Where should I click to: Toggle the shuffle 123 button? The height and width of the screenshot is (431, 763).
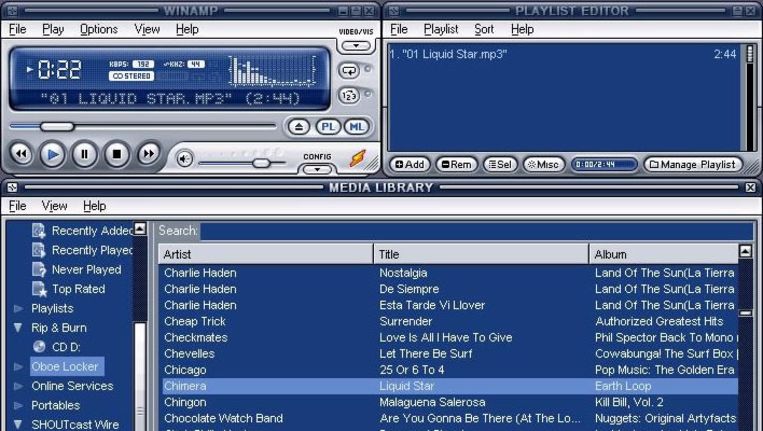[349, 95]
